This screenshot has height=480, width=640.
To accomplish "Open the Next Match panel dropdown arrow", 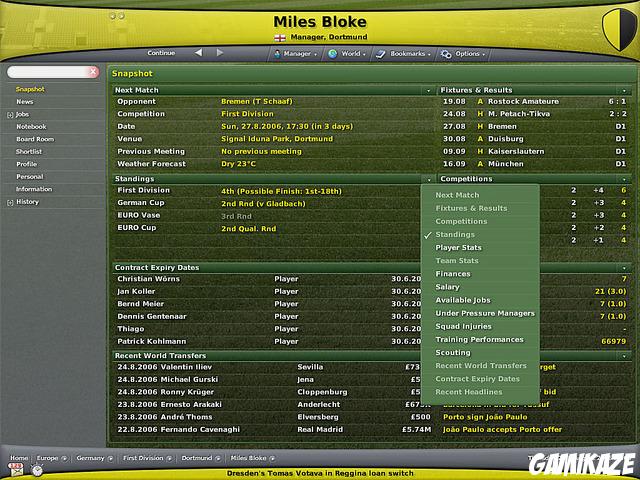I will 429,91.
